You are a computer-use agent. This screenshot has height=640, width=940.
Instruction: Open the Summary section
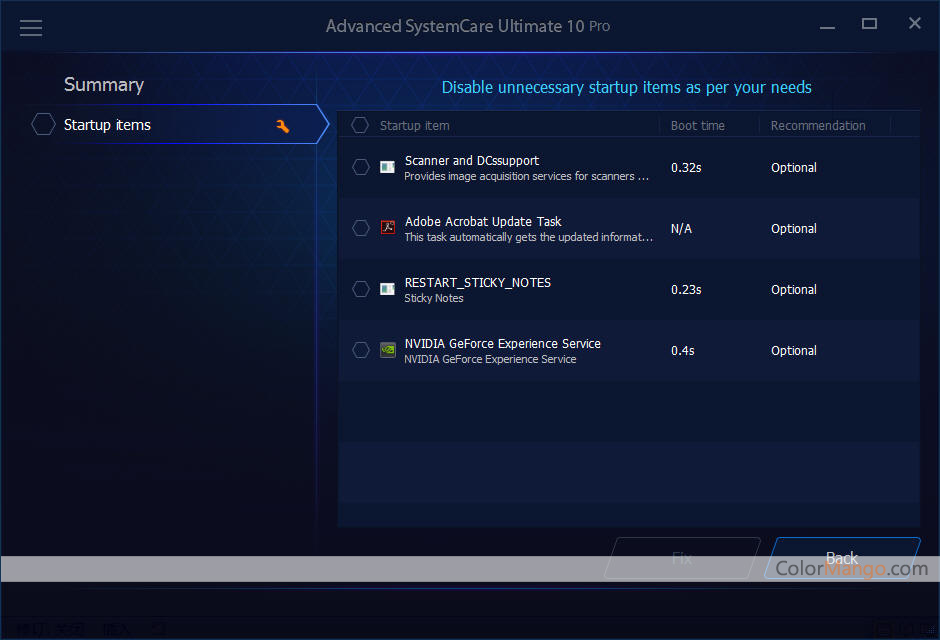[x=104, y=84]
